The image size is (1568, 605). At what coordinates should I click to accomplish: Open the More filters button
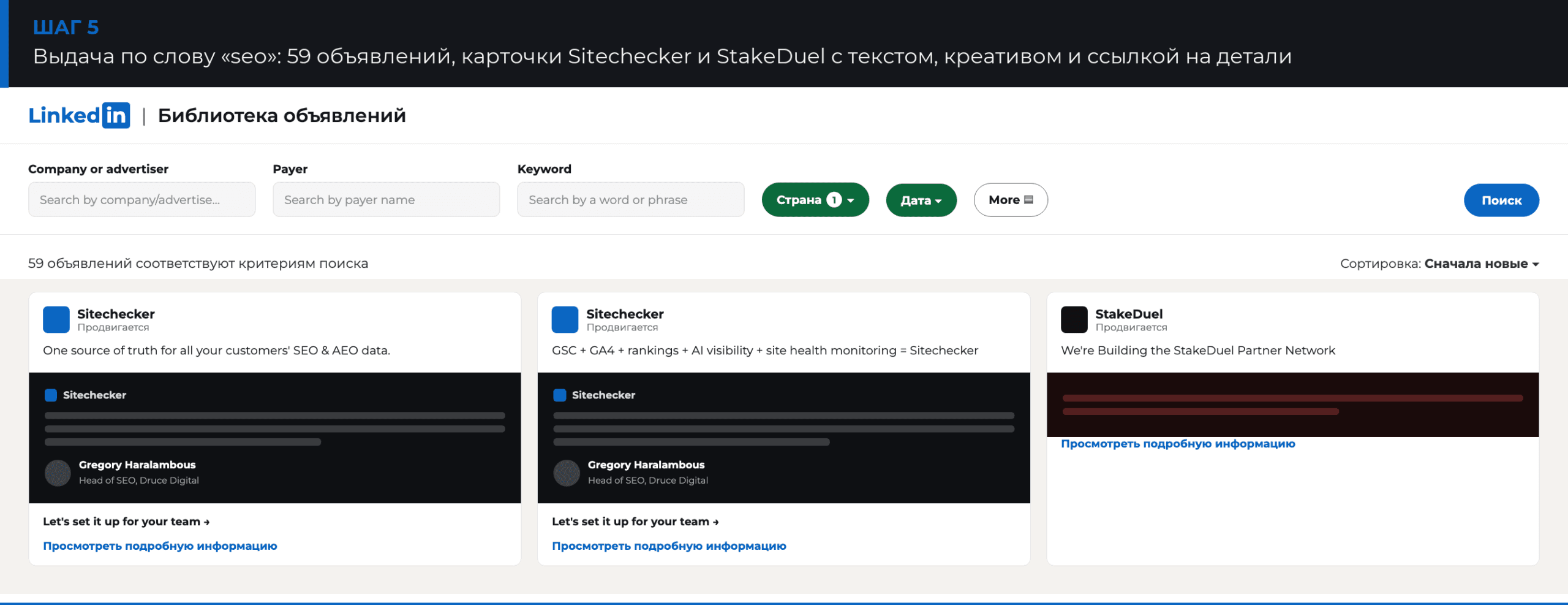(x=1011, y=200)
